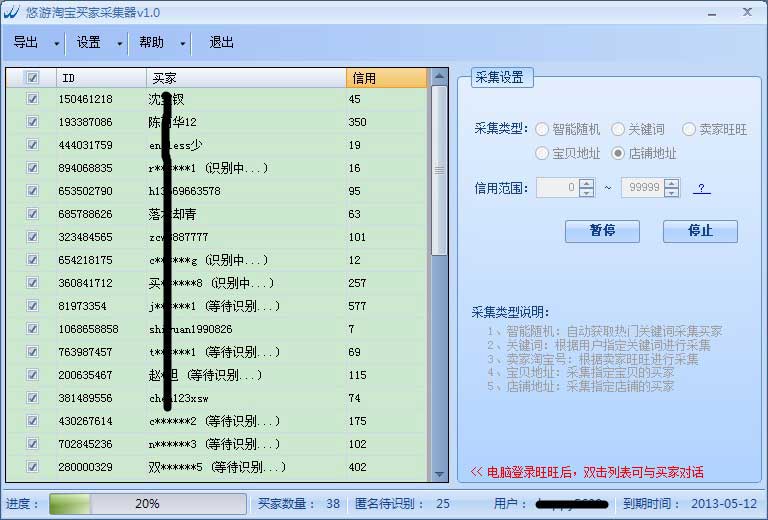Uncheck the row with ID 1068658858

point(32,329)
